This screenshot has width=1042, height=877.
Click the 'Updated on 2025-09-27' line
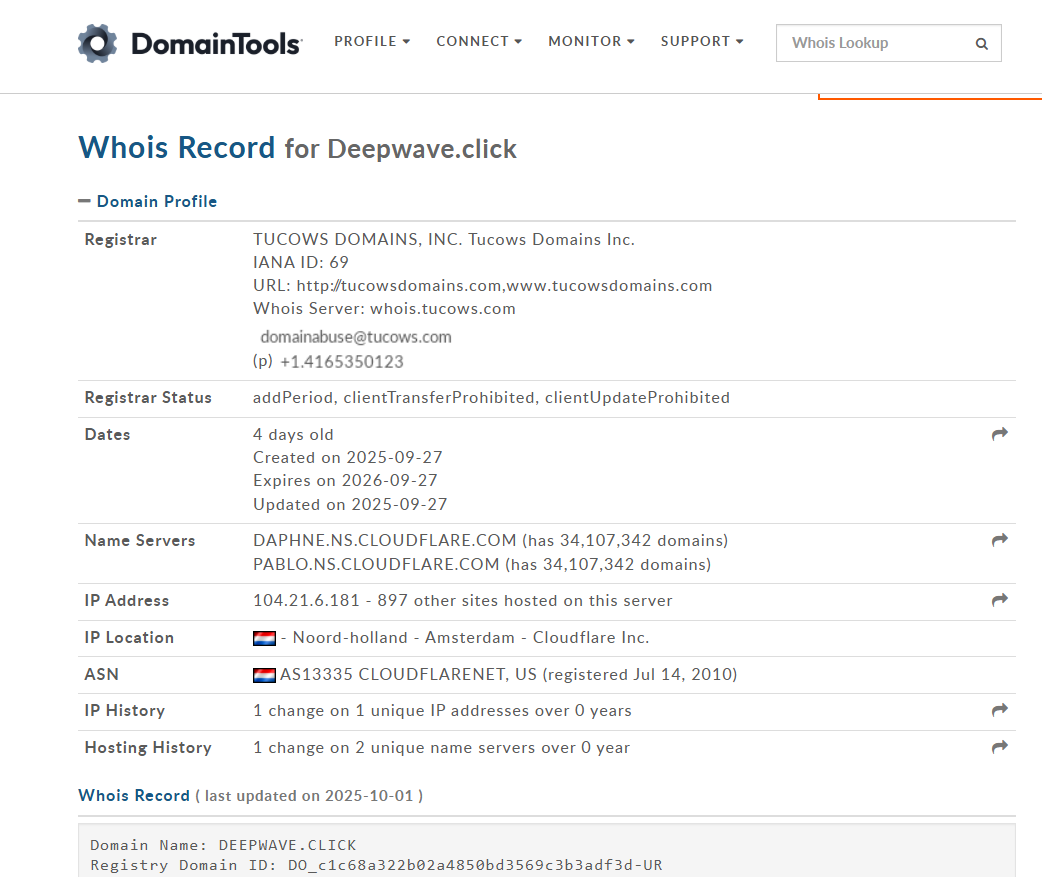click(x=350, y=504)
